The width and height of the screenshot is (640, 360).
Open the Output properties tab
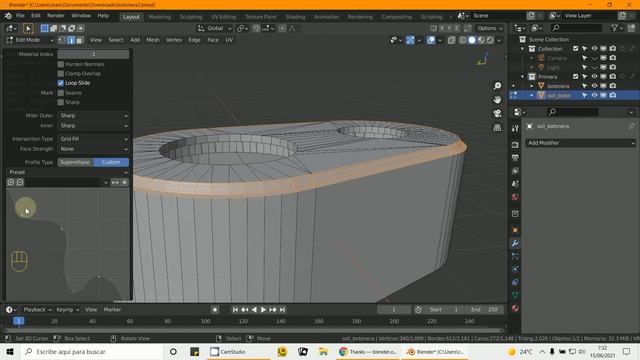pos(515,158)
